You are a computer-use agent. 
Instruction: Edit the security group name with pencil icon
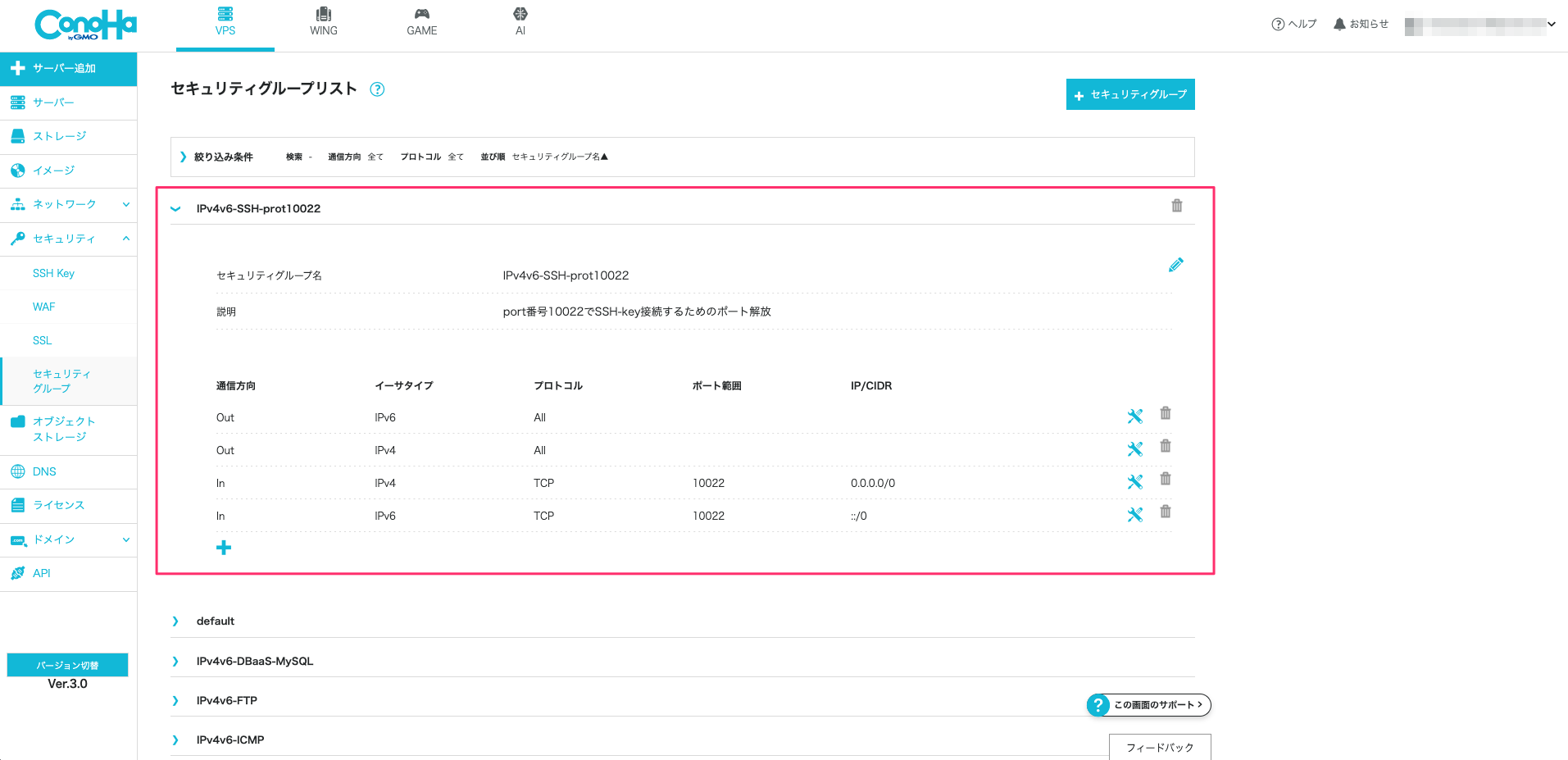1176,265
